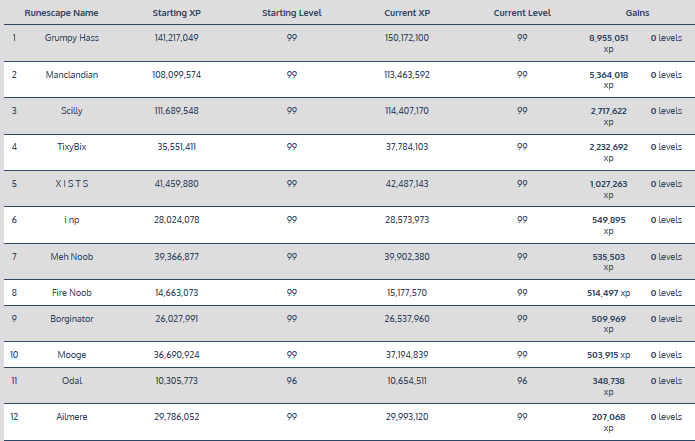Click the Ailmere player name
This screenshot has height=441, width=695.
71,416
